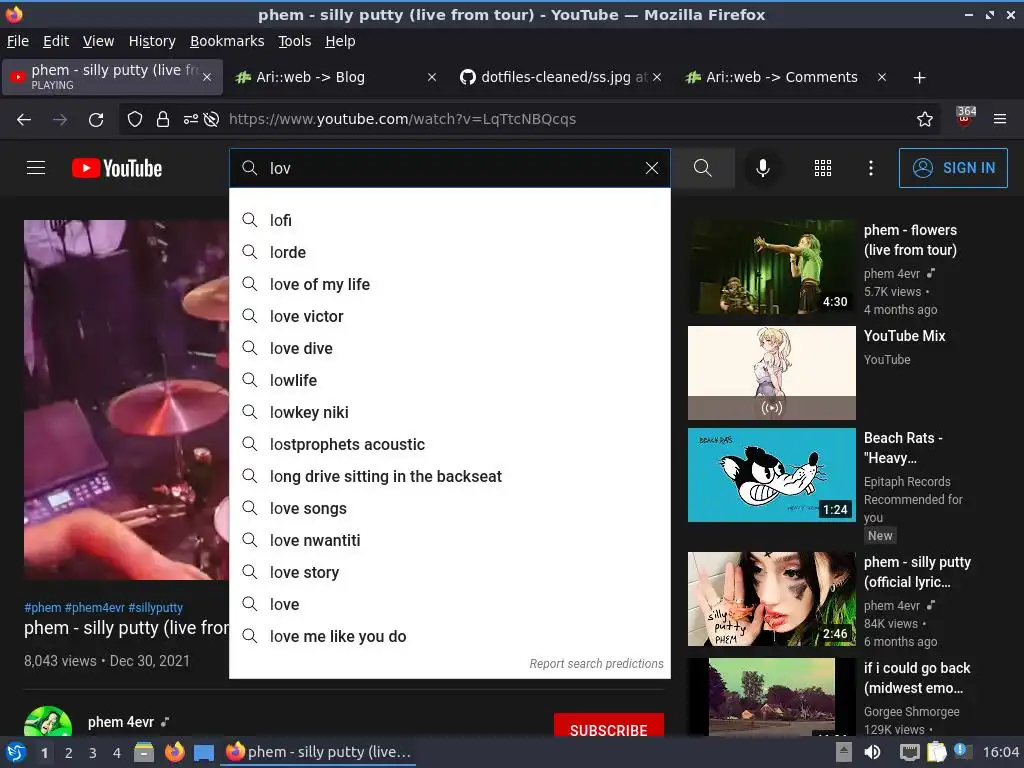
Task: Open the View menu
Action: point(99,41)
